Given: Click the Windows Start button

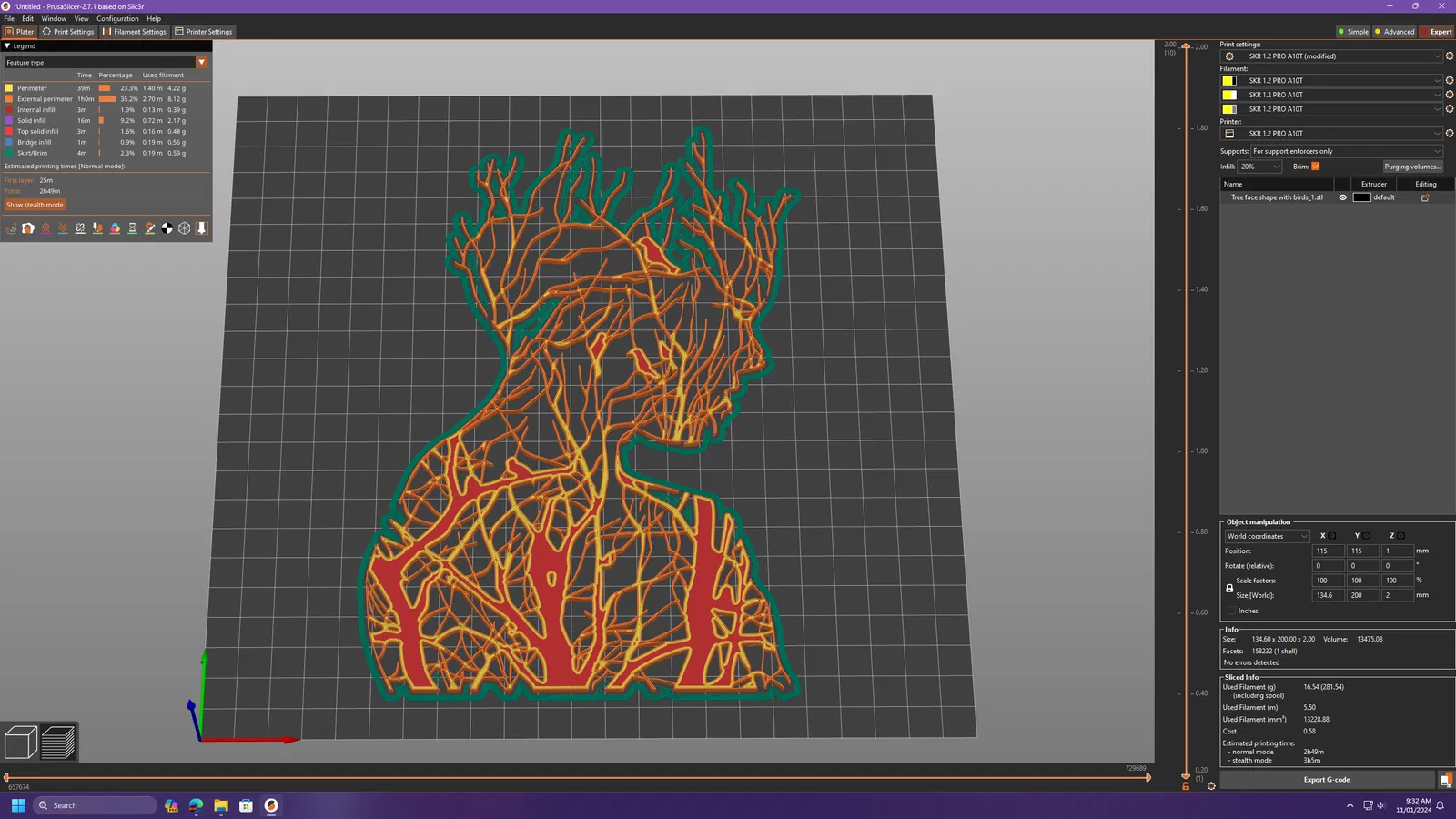Looking at the screenshot, I should coord(18,805).
